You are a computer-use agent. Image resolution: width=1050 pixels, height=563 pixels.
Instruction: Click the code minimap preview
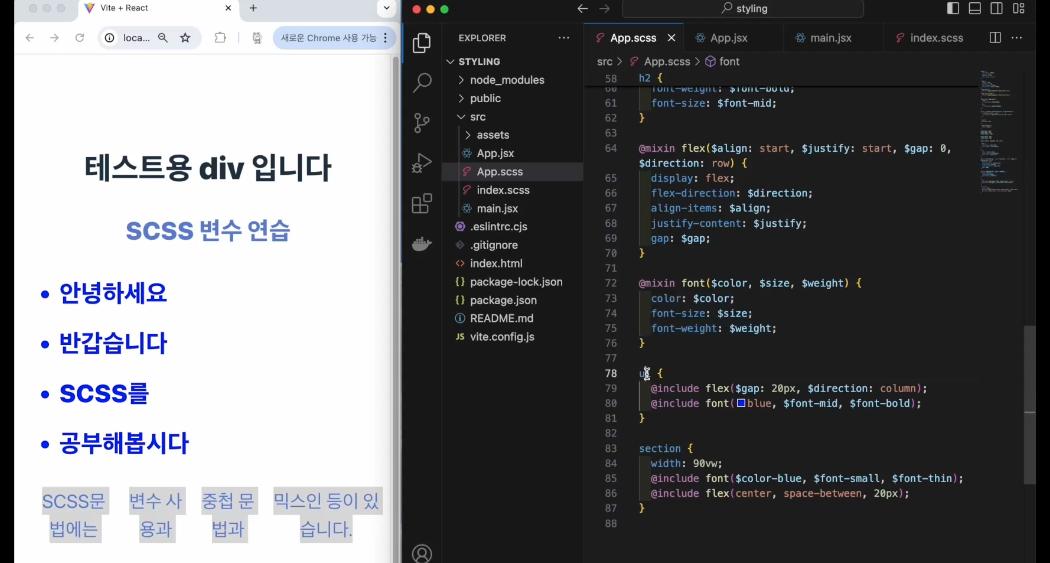(999, 131)
